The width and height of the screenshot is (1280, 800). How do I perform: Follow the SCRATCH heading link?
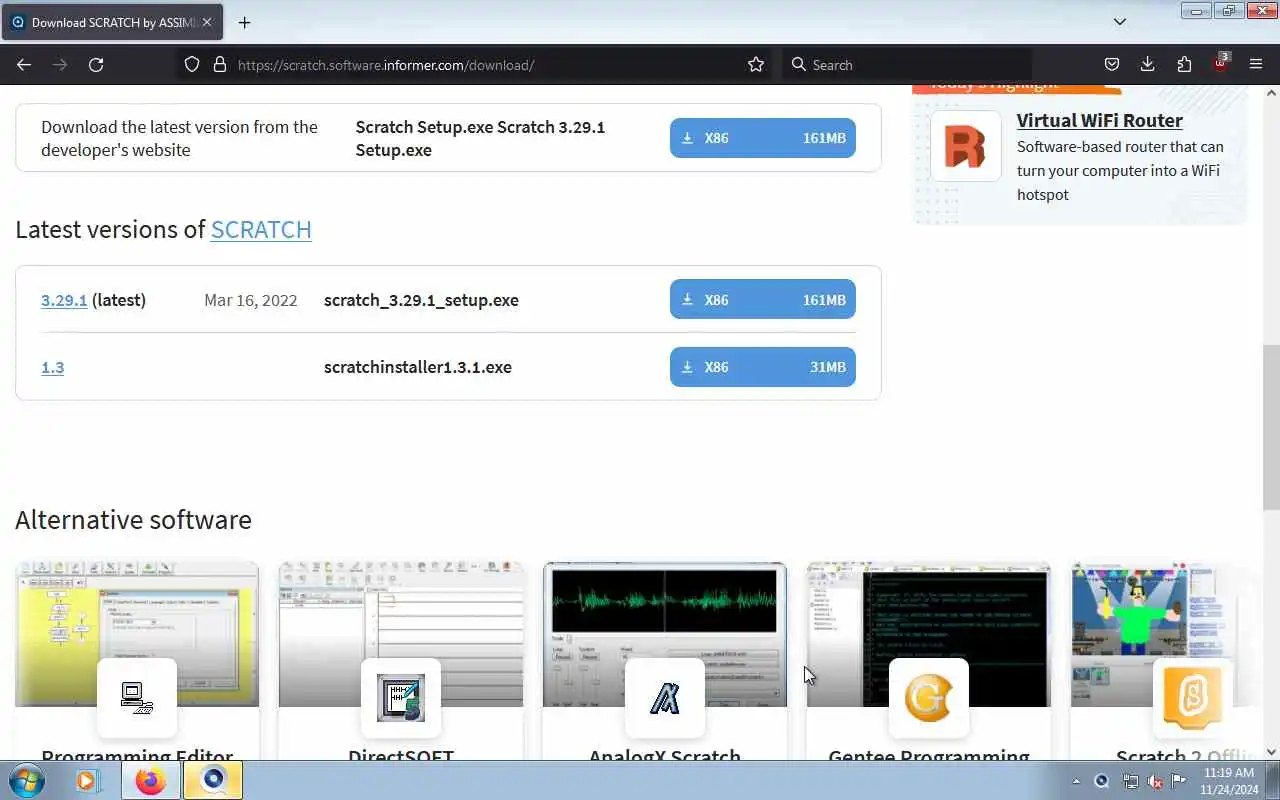pyautogui.click(x=261, y=229)
